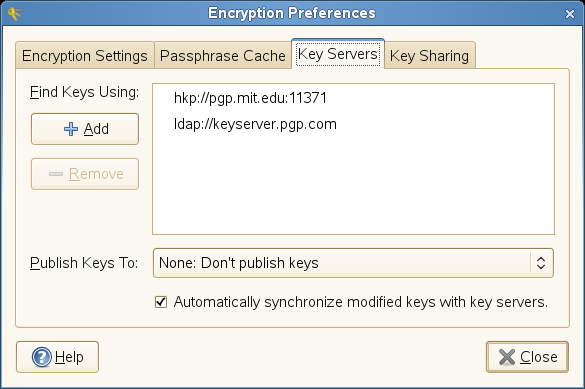Screen dimensions: 585x389
Task: Click the 'Publish Keys To:' label
Action: 84,263
